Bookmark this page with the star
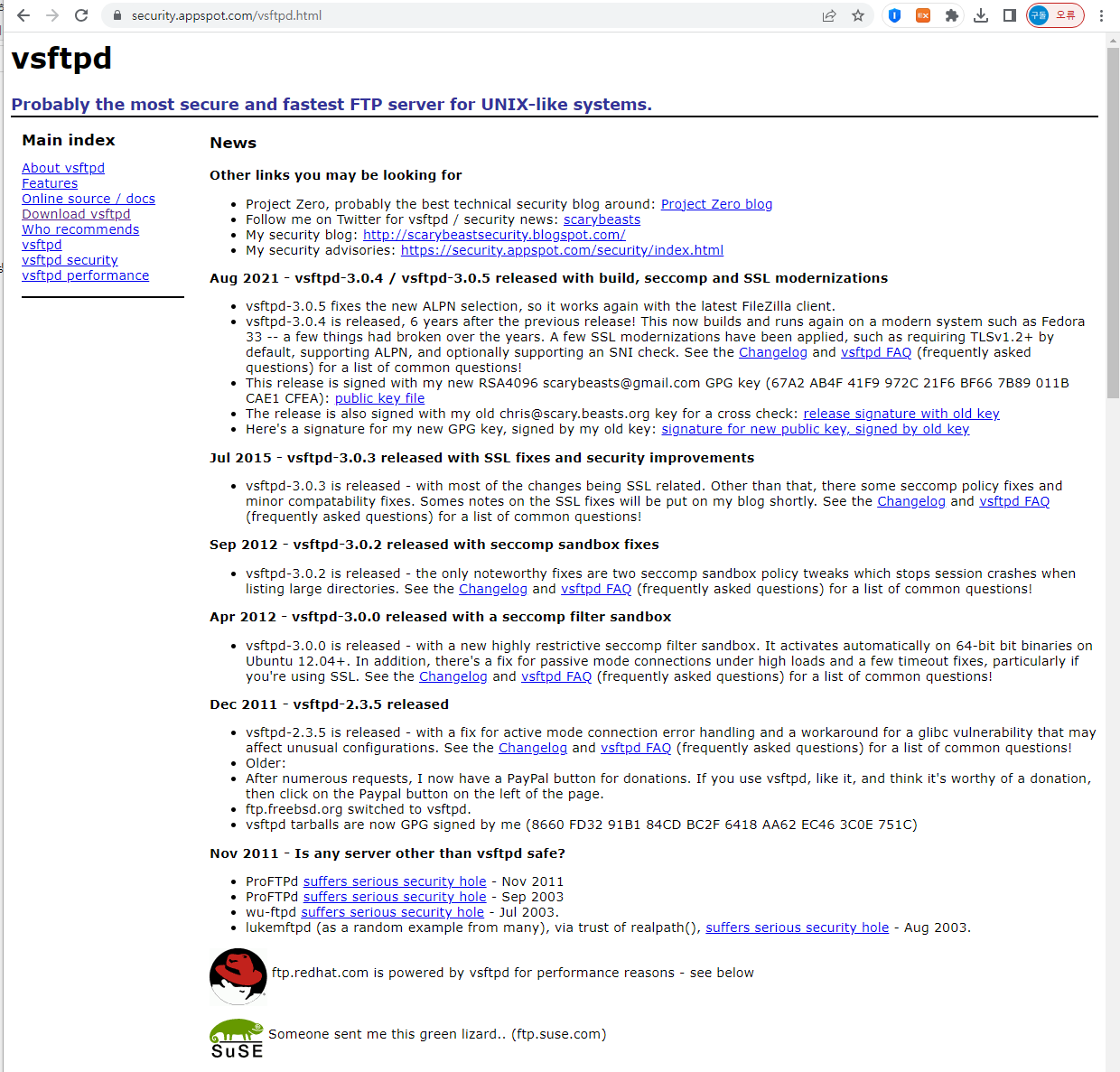Image resolution: width=1120 pixels, height=1072 pixels. pyautogui.click(x=858, y=15)
